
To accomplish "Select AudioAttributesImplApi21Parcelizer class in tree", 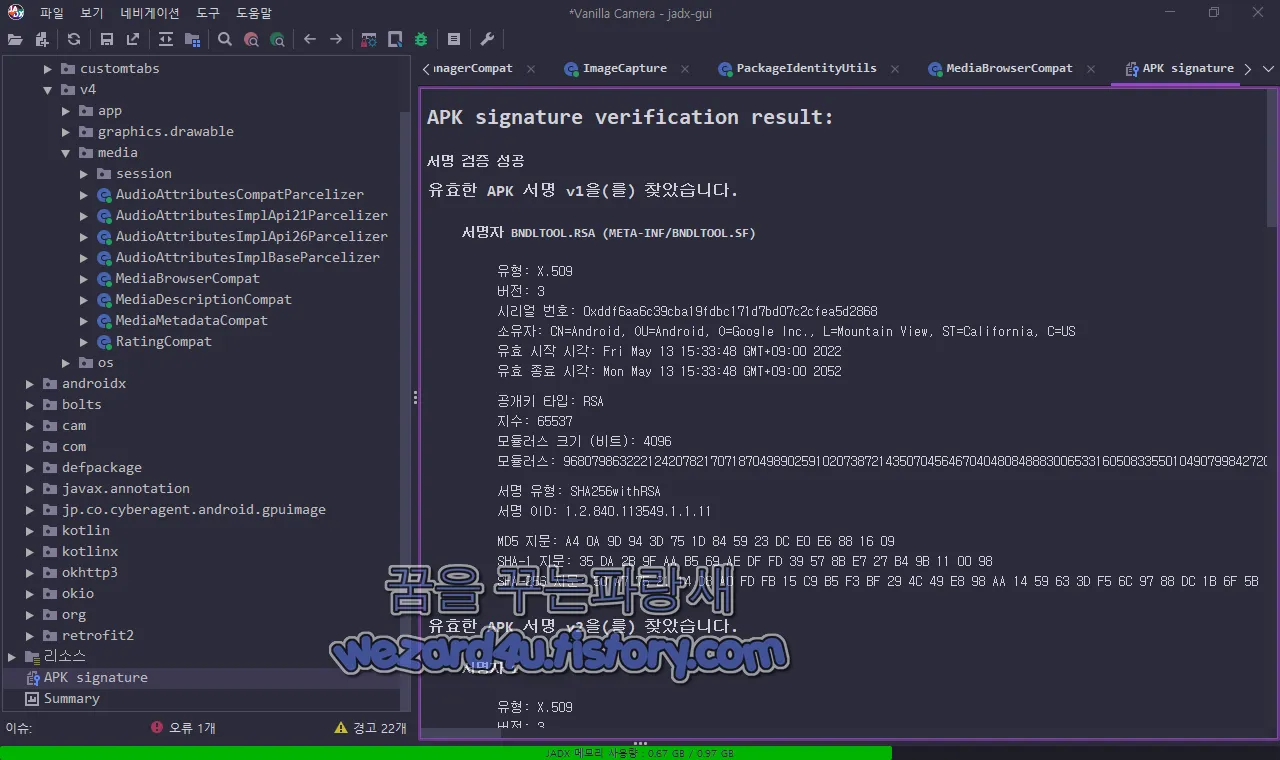I will (251, 216).
